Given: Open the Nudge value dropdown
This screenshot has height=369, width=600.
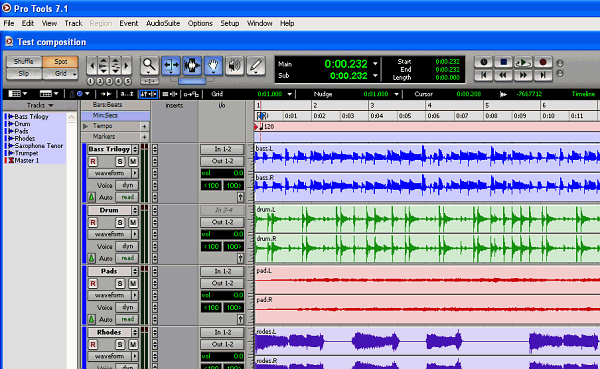Looking at the screenshot, I should 396,94.
